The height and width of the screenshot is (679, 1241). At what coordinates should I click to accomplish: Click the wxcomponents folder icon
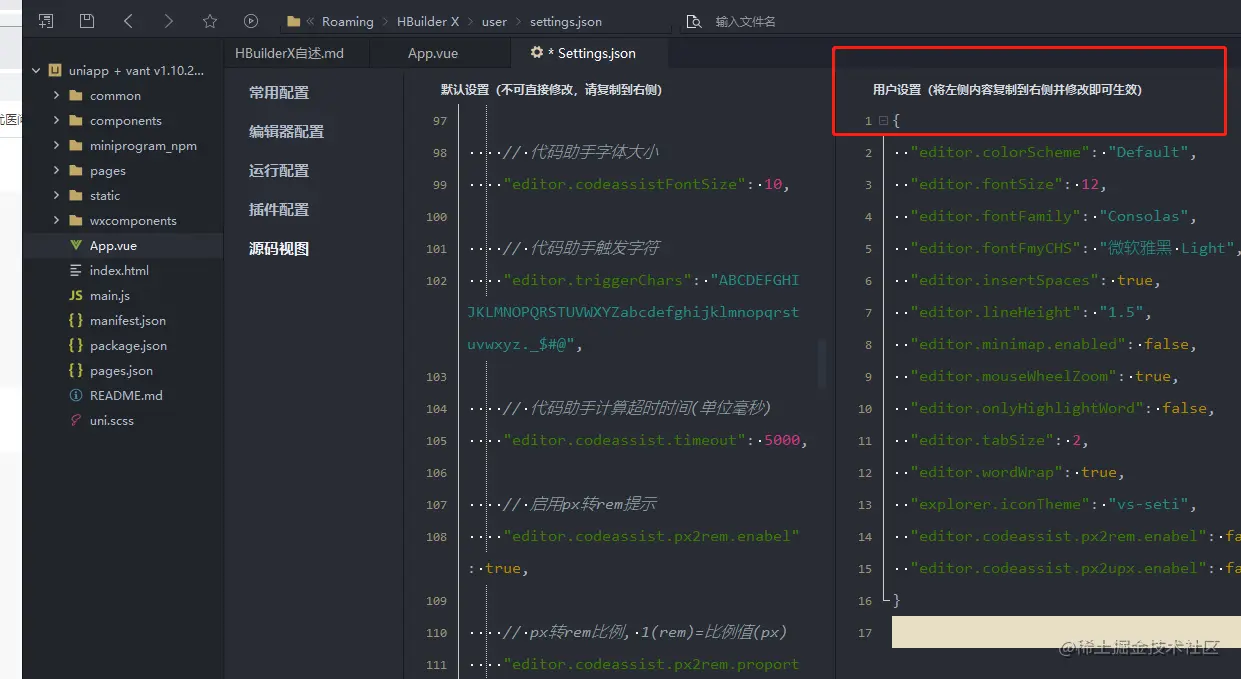(76, 221)
